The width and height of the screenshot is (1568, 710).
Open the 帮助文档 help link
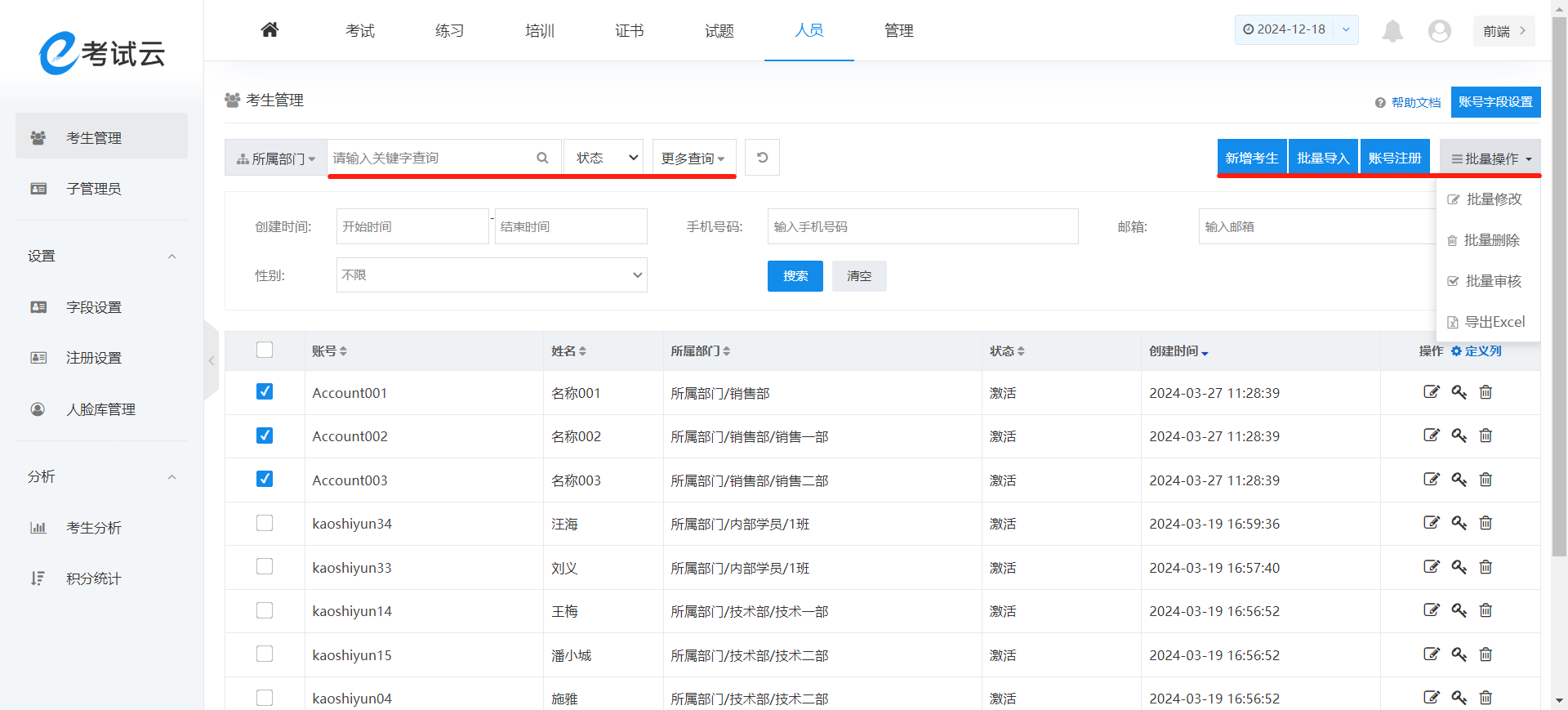tap(1408, 102)
